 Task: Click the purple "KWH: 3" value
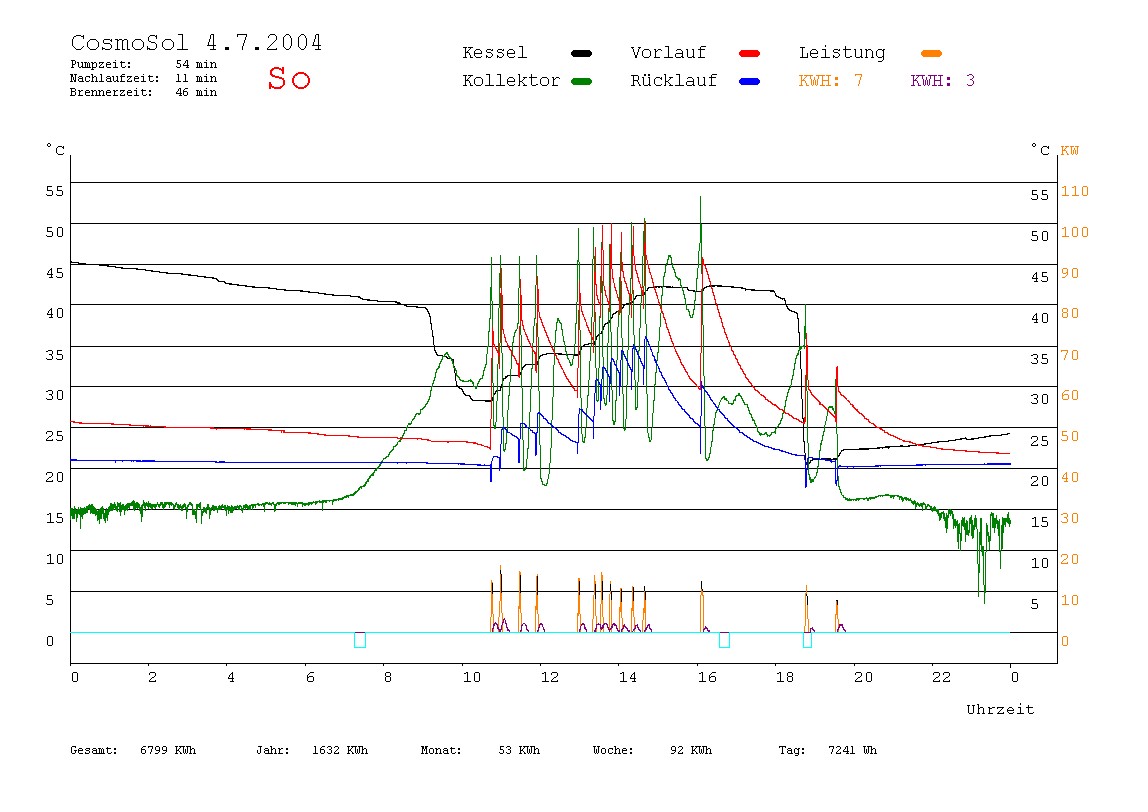[x=943, y=81]
